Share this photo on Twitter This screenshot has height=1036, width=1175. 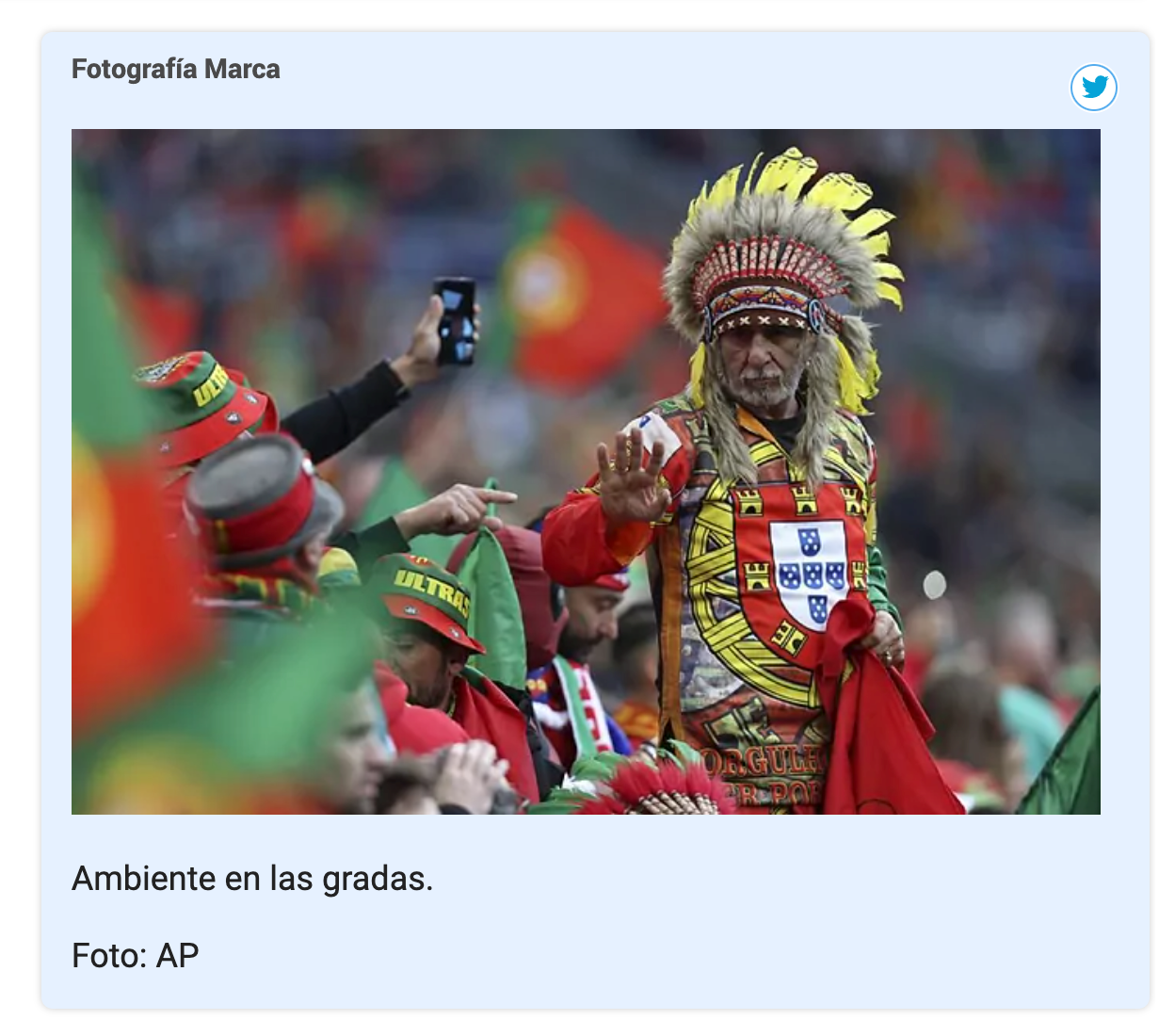coord(1094,88)
